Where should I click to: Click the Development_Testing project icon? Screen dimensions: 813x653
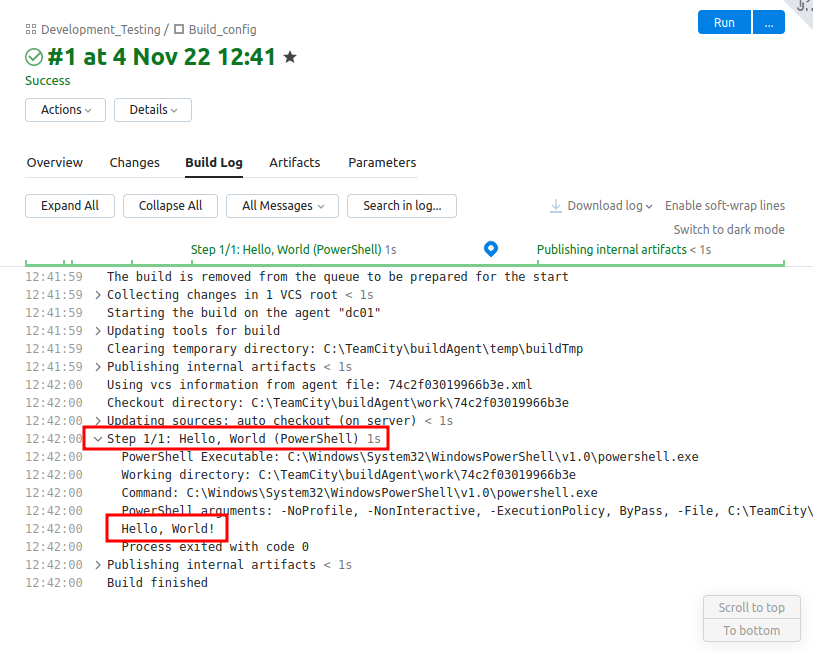[31, 30]
